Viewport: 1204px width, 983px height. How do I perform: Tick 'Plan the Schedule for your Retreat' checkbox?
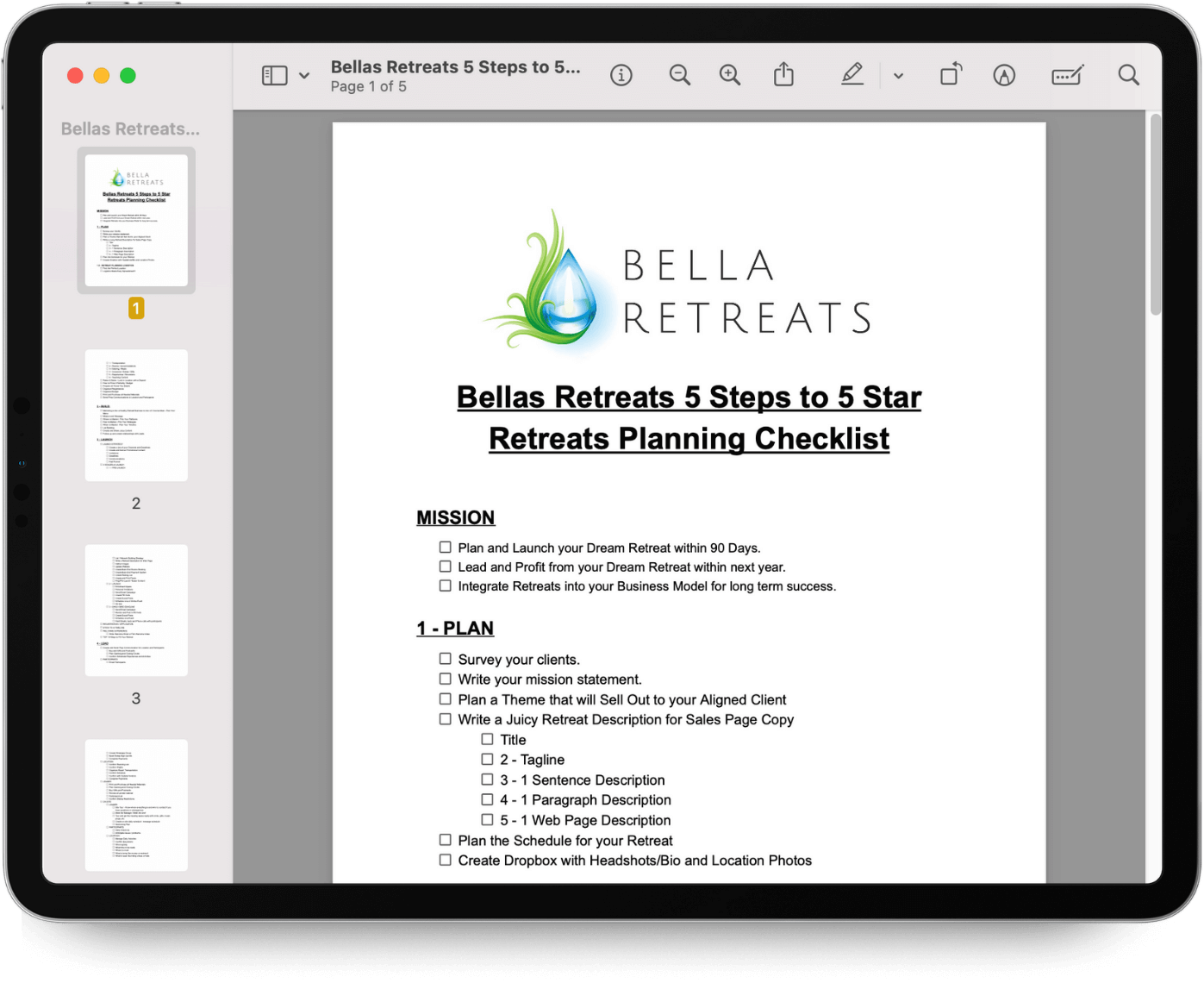pyautogui.click(x=446, y=840)
